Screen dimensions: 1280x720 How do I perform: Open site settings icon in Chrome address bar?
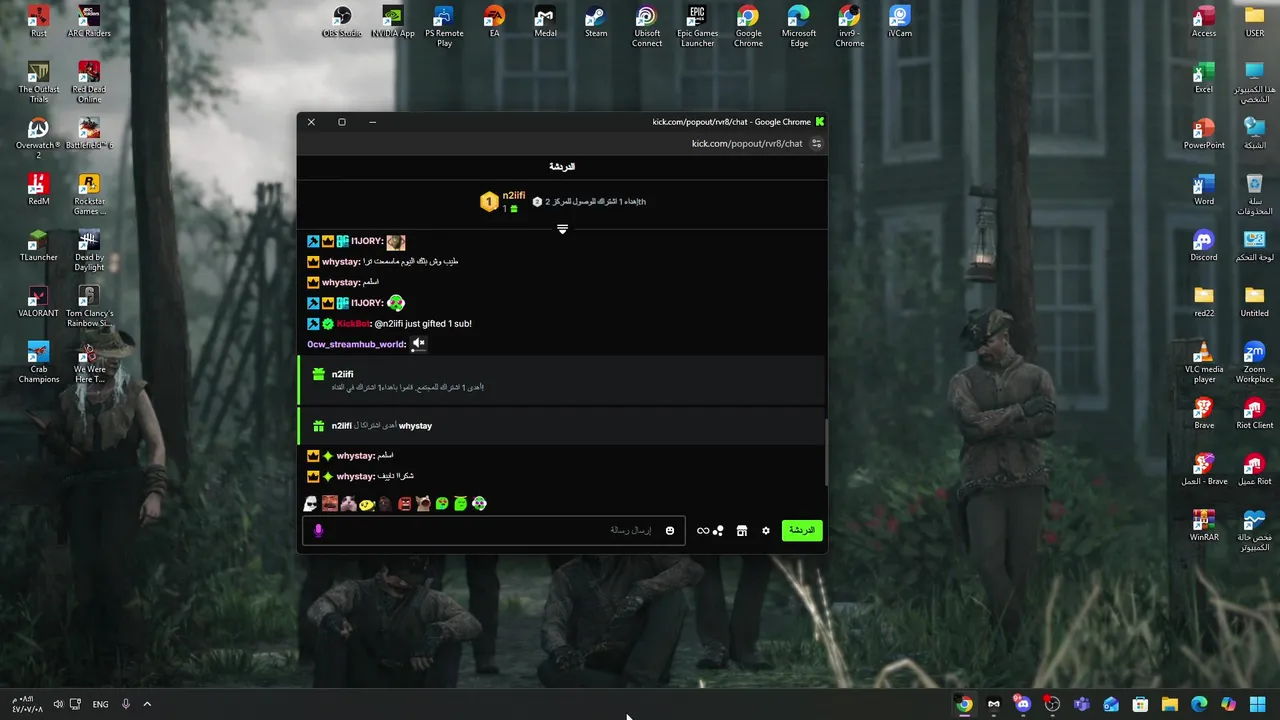(816, 144)
